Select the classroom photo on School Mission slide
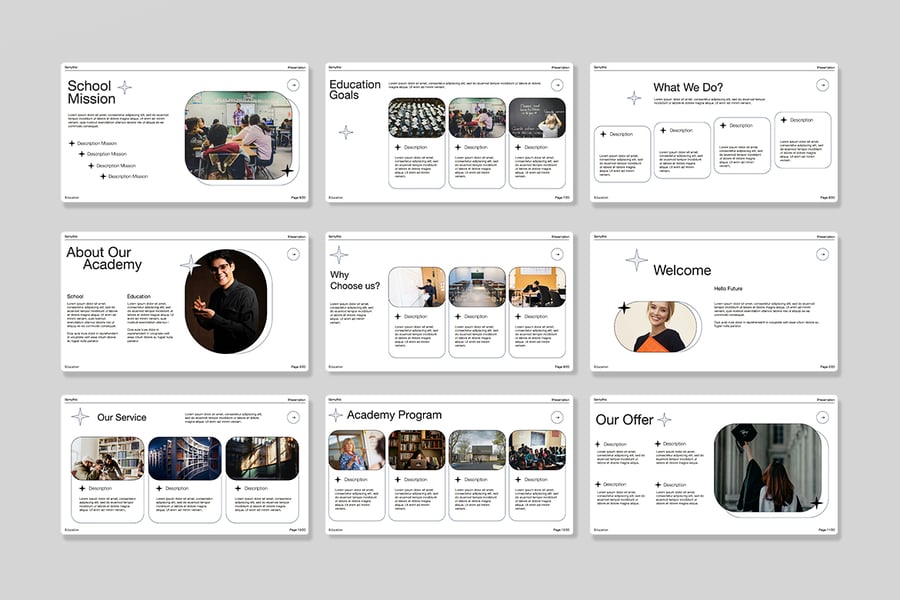 click(239, 136)
